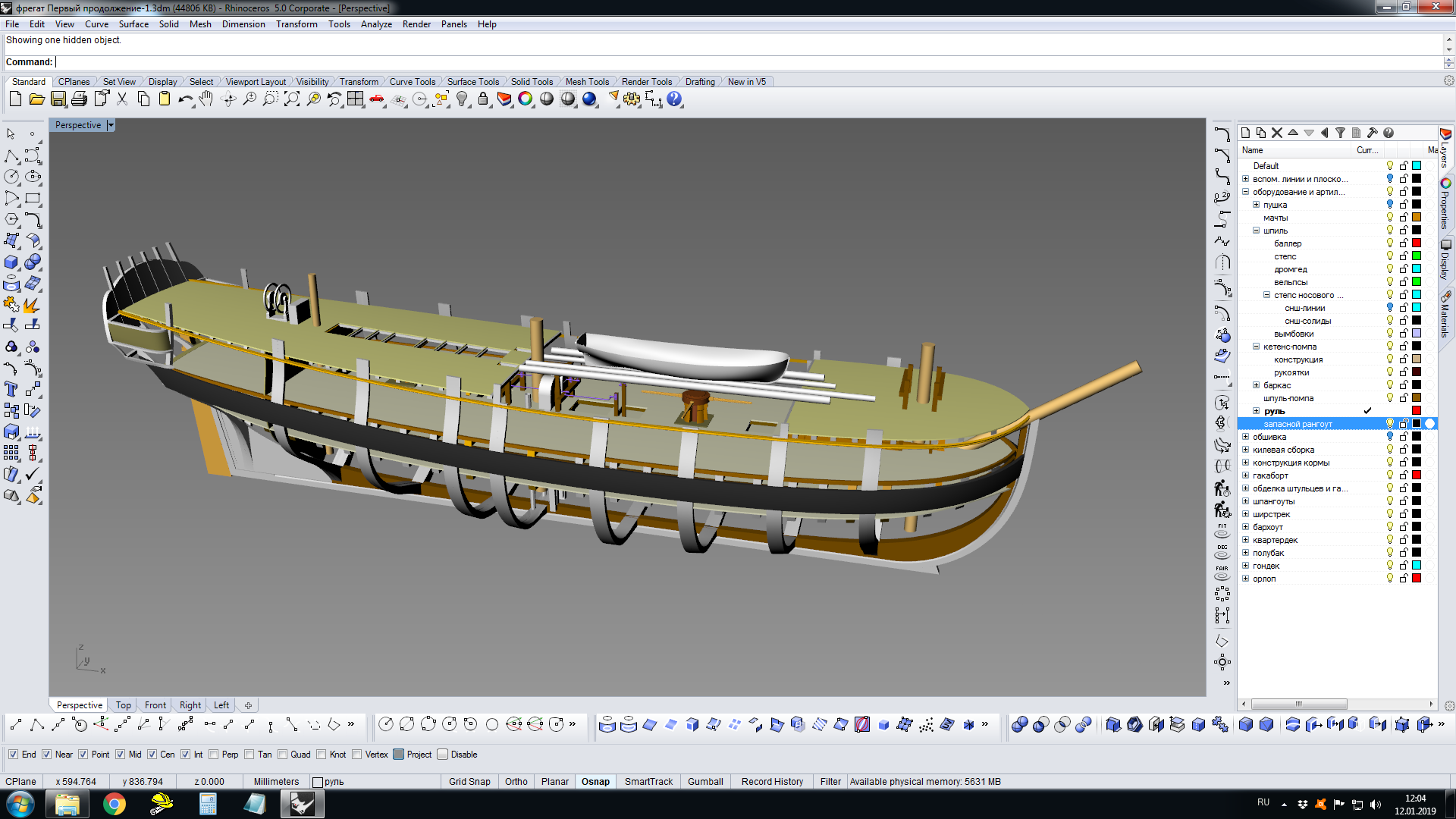Toggle the Cen osnap checkbox

pyautogui.click(x=152, y=755)
